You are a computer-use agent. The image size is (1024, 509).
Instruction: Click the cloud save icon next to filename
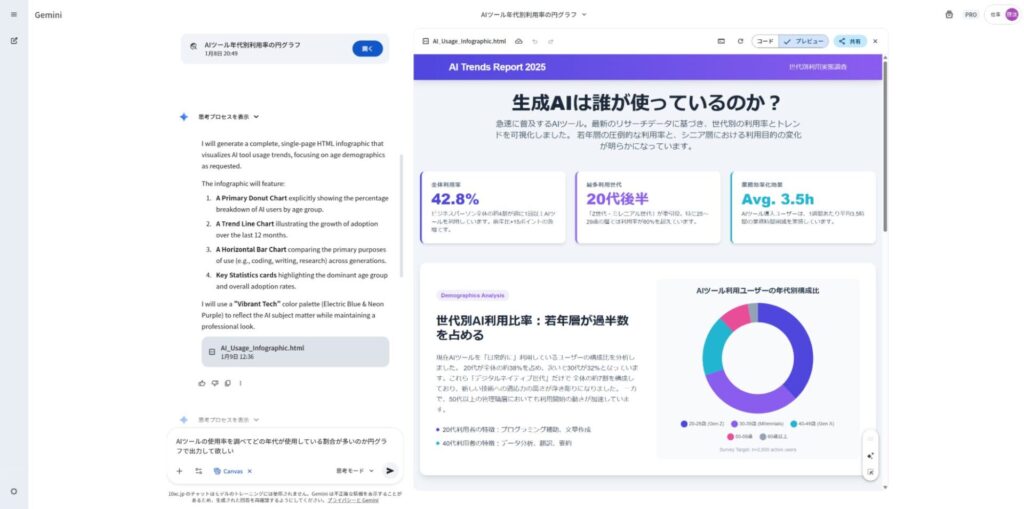click(x=519, y=41)
